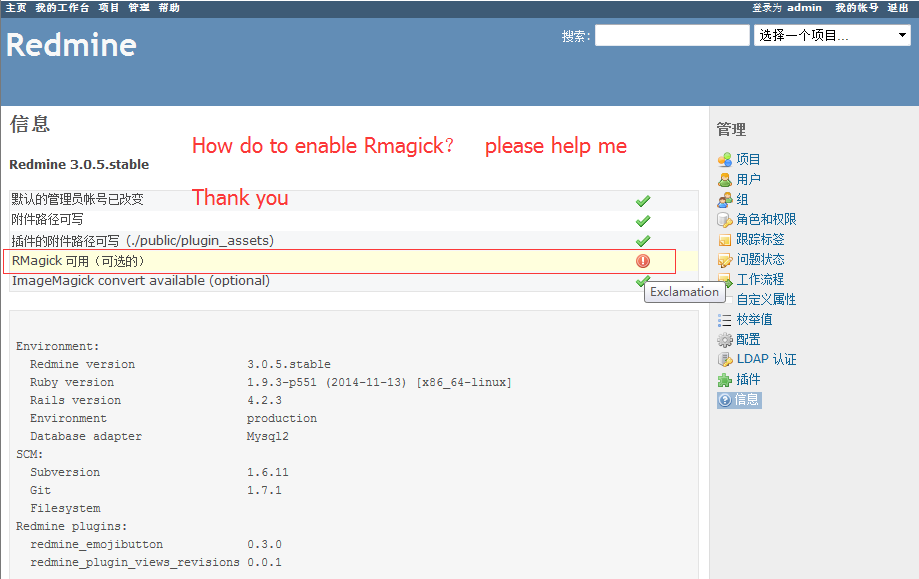Open 组 link in admin sidebar
The image size is (919, 579).
(742, 199)
